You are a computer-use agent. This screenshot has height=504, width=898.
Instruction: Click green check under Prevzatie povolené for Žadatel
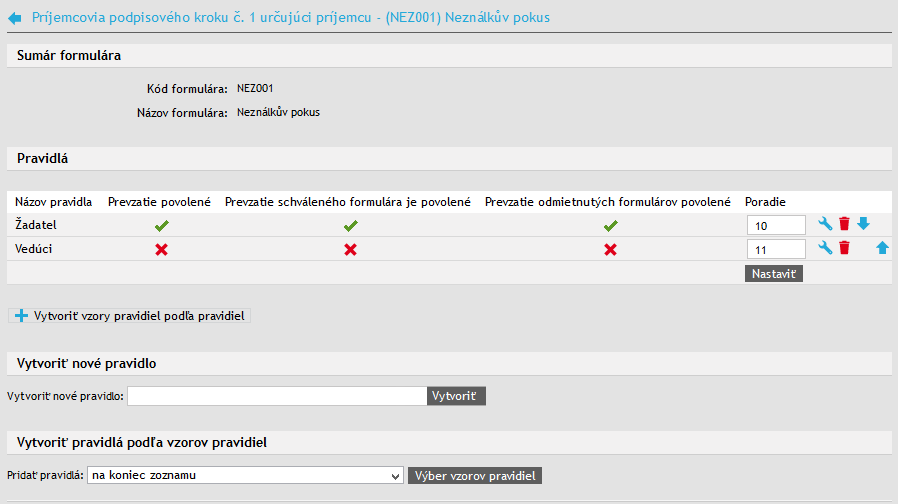[160, 226]
